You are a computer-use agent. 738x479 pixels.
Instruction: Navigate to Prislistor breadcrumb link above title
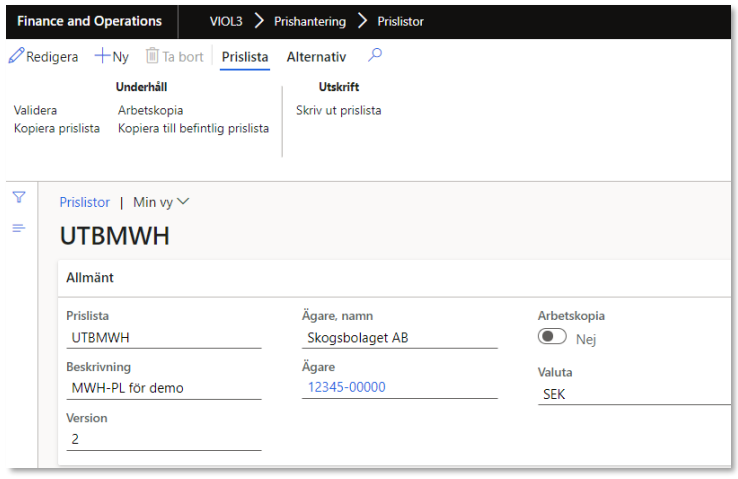tap(84, 202)
